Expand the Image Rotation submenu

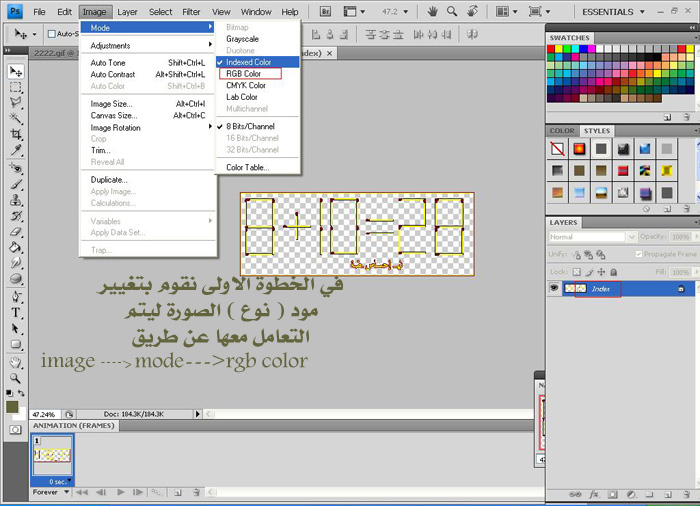click(149, 128)
